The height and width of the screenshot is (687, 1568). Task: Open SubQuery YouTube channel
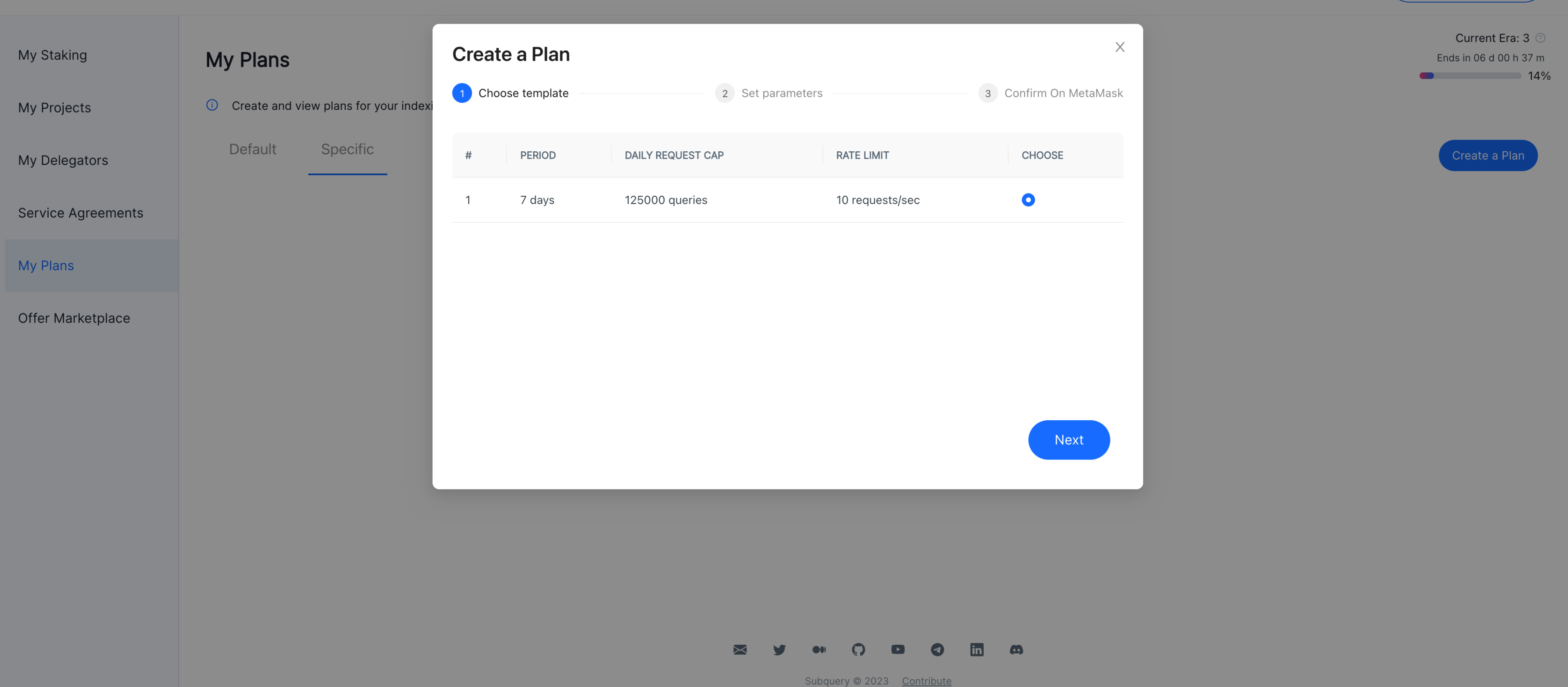pyautogui.click(x=898, y=649)
